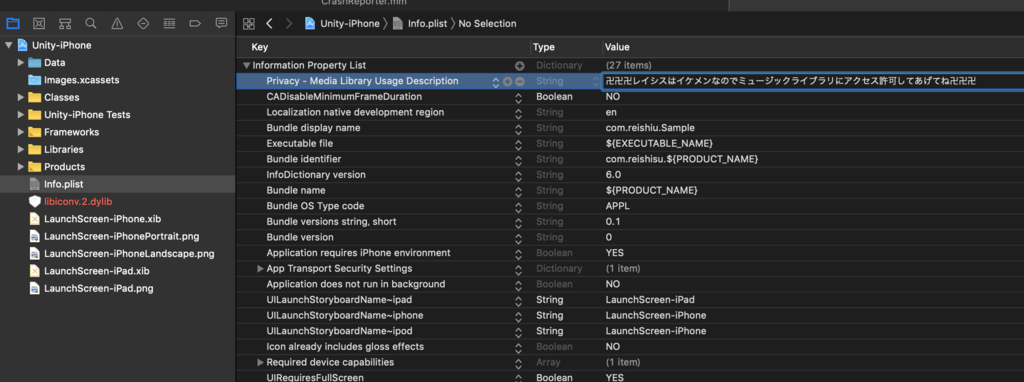Click the InfoDictionary version value 6.0
The width and height of the screenshot is (1024, 382).
click(x=613, y=175)
